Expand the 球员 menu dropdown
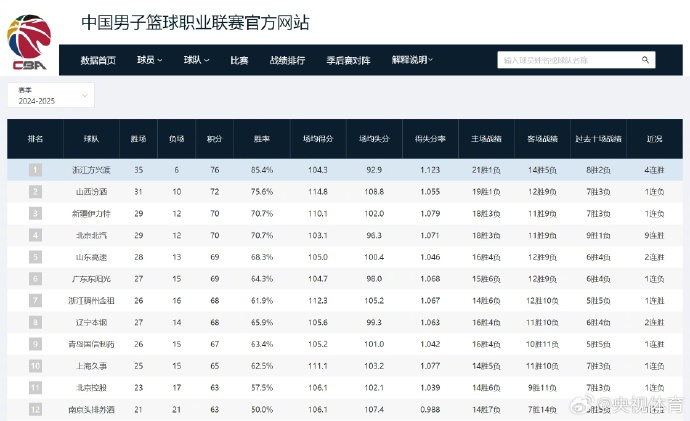 coord(150,60)
